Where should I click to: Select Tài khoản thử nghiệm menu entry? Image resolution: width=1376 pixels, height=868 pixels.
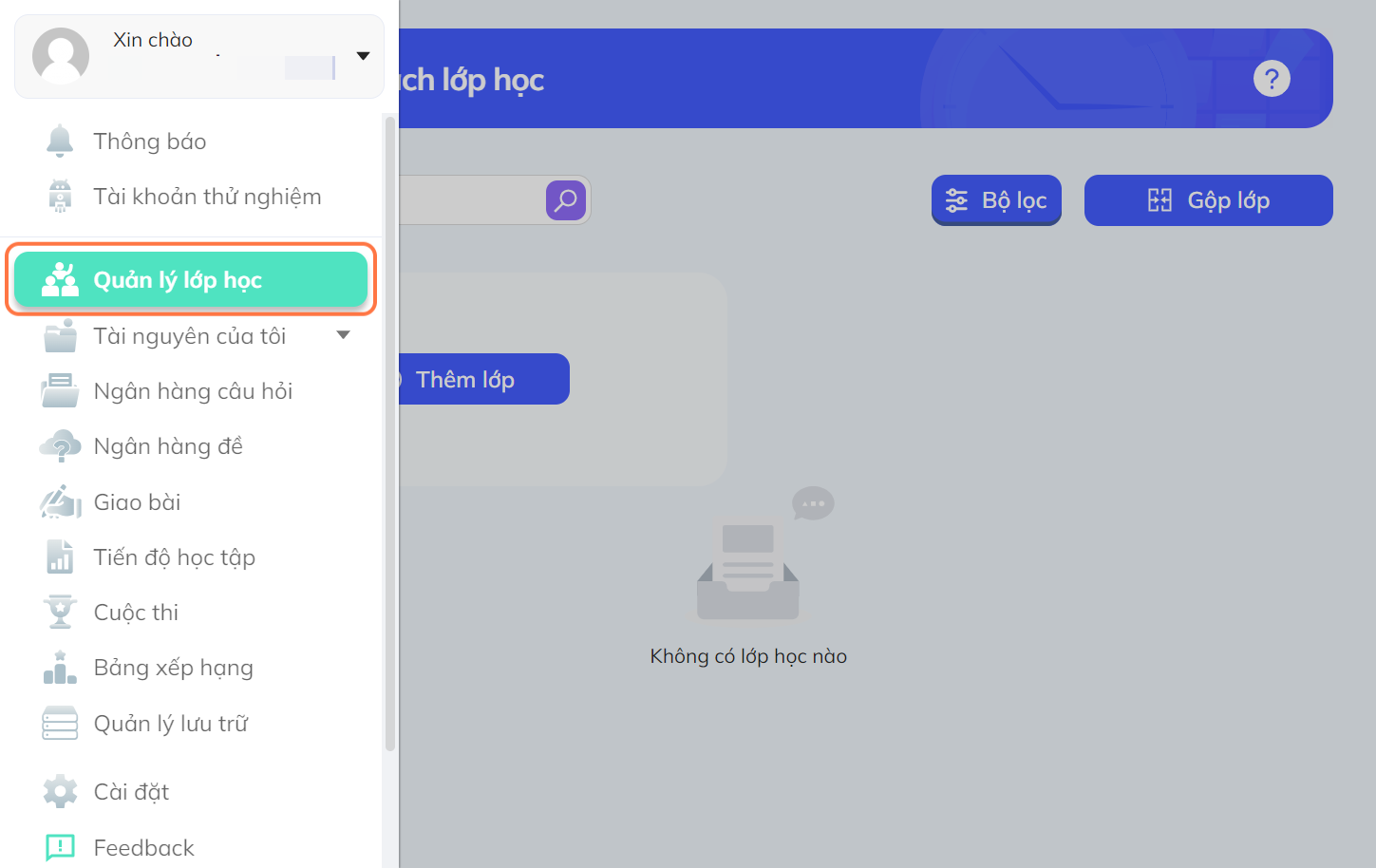coord(207,197)
